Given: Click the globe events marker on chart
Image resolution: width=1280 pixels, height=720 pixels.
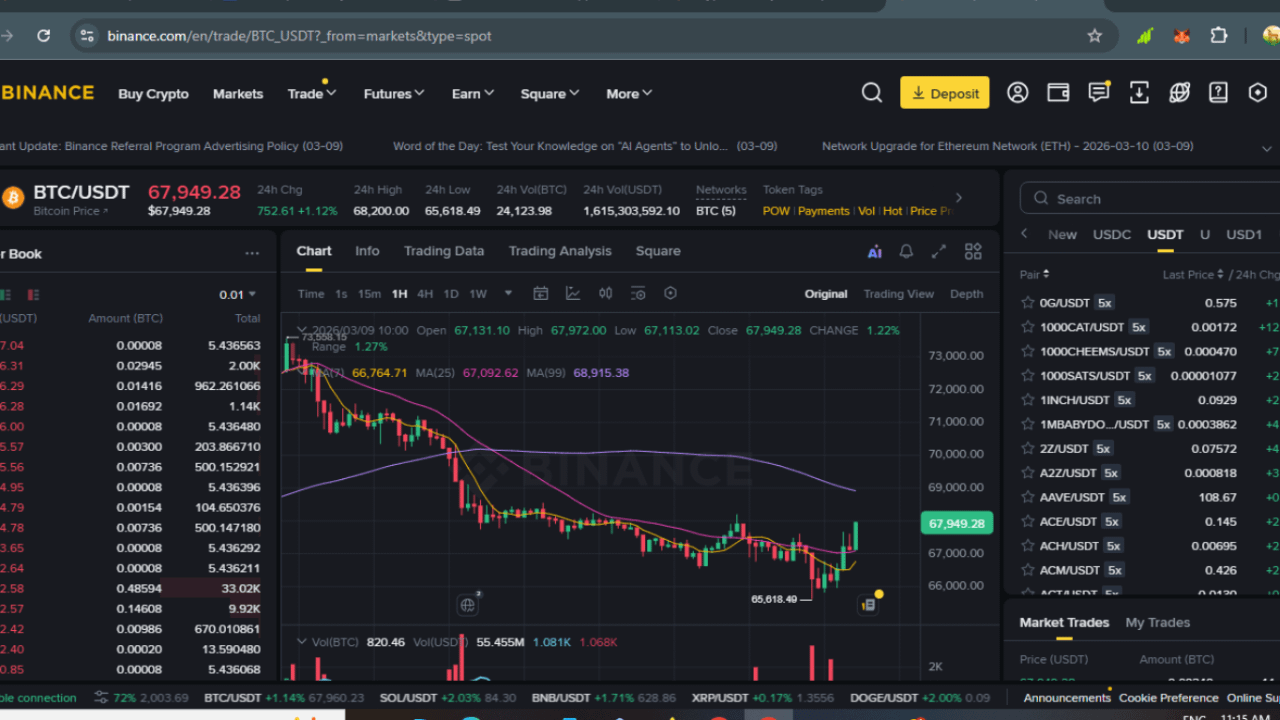Looking at the screenshot, I should tap(468, 604).
